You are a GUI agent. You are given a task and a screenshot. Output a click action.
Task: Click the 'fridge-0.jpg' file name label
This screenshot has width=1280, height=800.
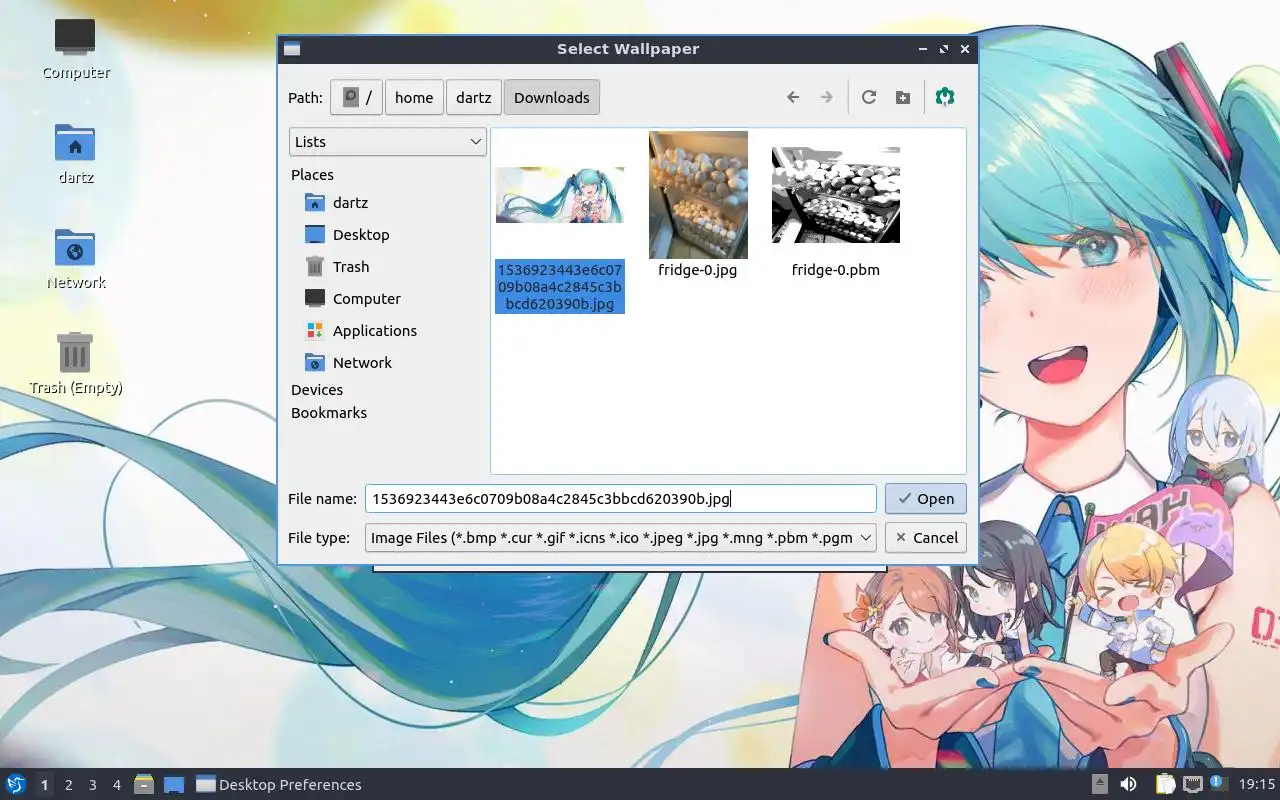click(698, 270)
